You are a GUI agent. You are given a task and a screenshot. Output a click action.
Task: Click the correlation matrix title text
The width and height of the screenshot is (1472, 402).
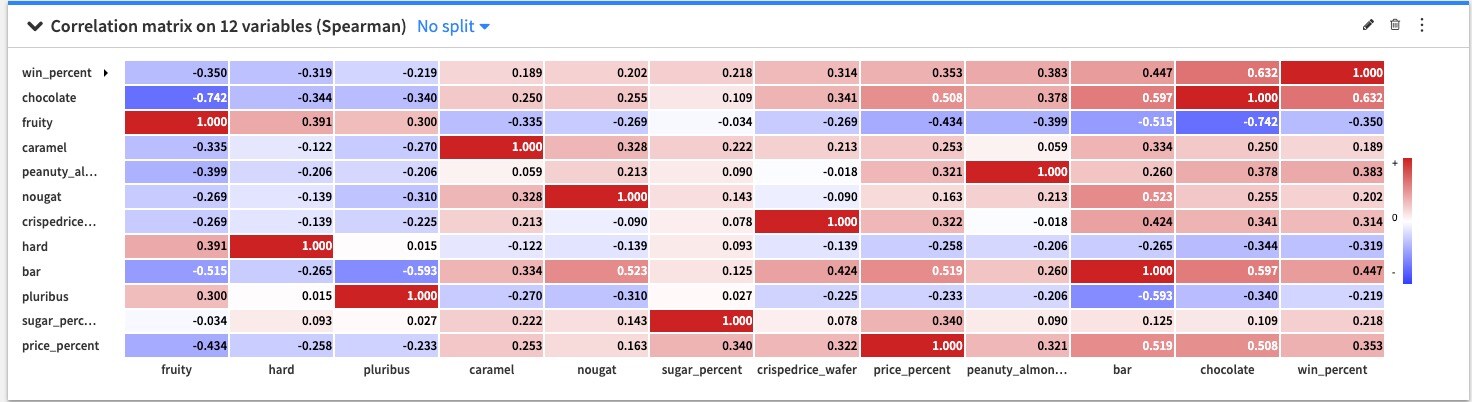click(x=227, y=26)
